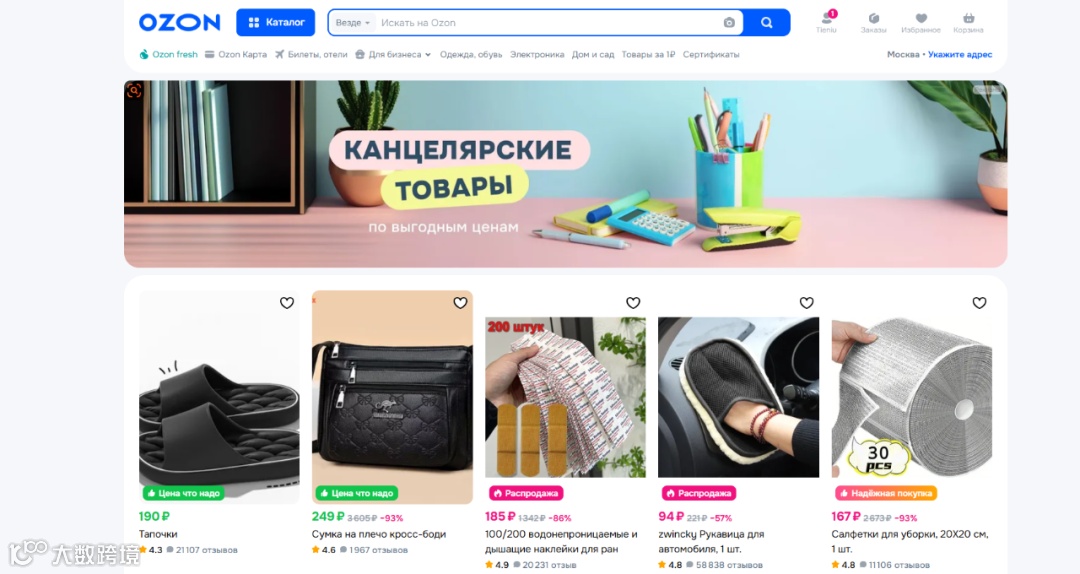Open the Сертификаты link
This screenshot has height=574, width=1080.
coord(711,54)
